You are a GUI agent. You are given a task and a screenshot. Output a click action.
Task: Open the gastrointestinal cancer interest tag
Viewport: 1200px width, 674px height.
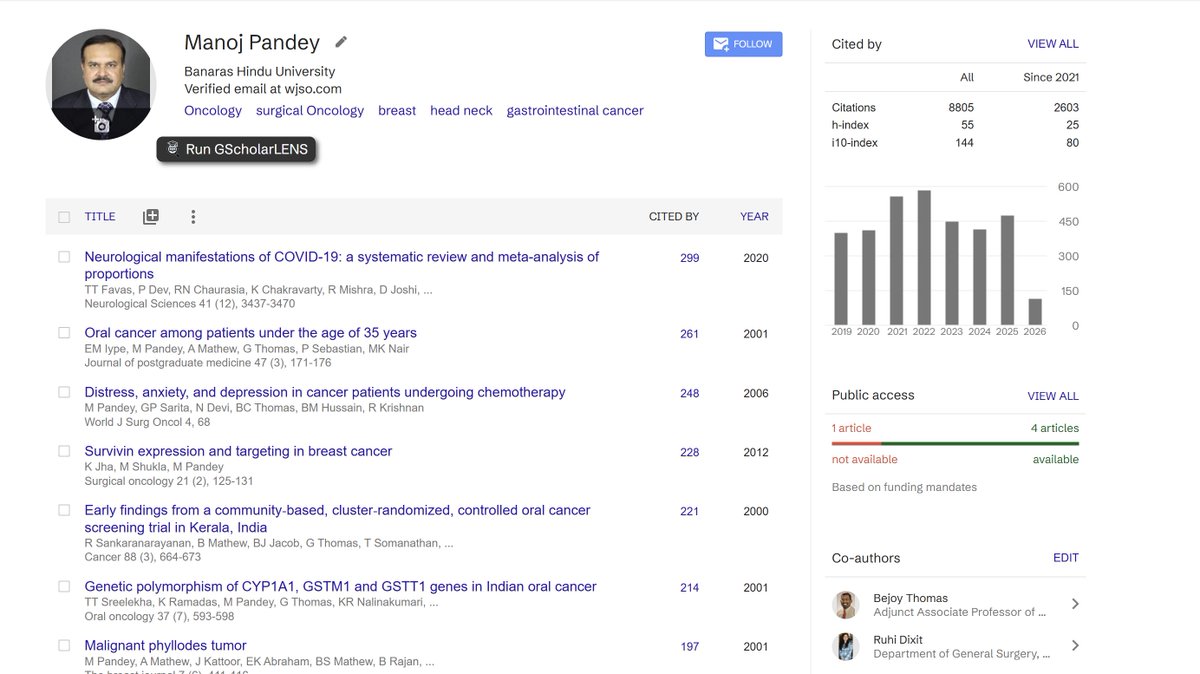click(x=575, y=111)
